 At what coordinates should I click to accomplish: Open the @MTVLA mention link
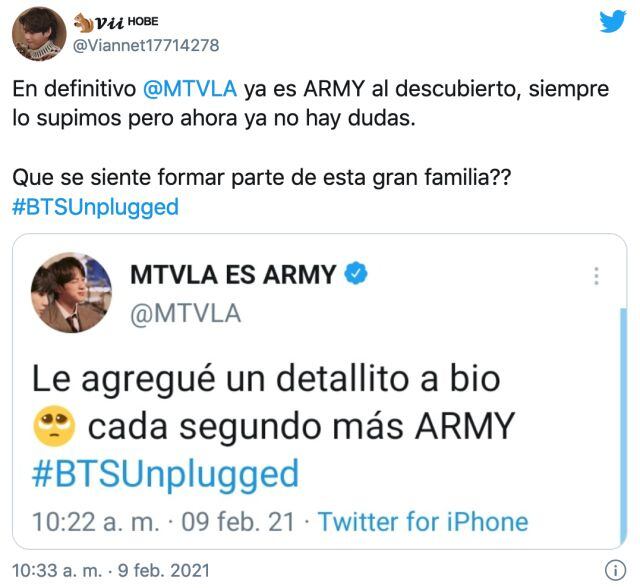click(190, 89)
